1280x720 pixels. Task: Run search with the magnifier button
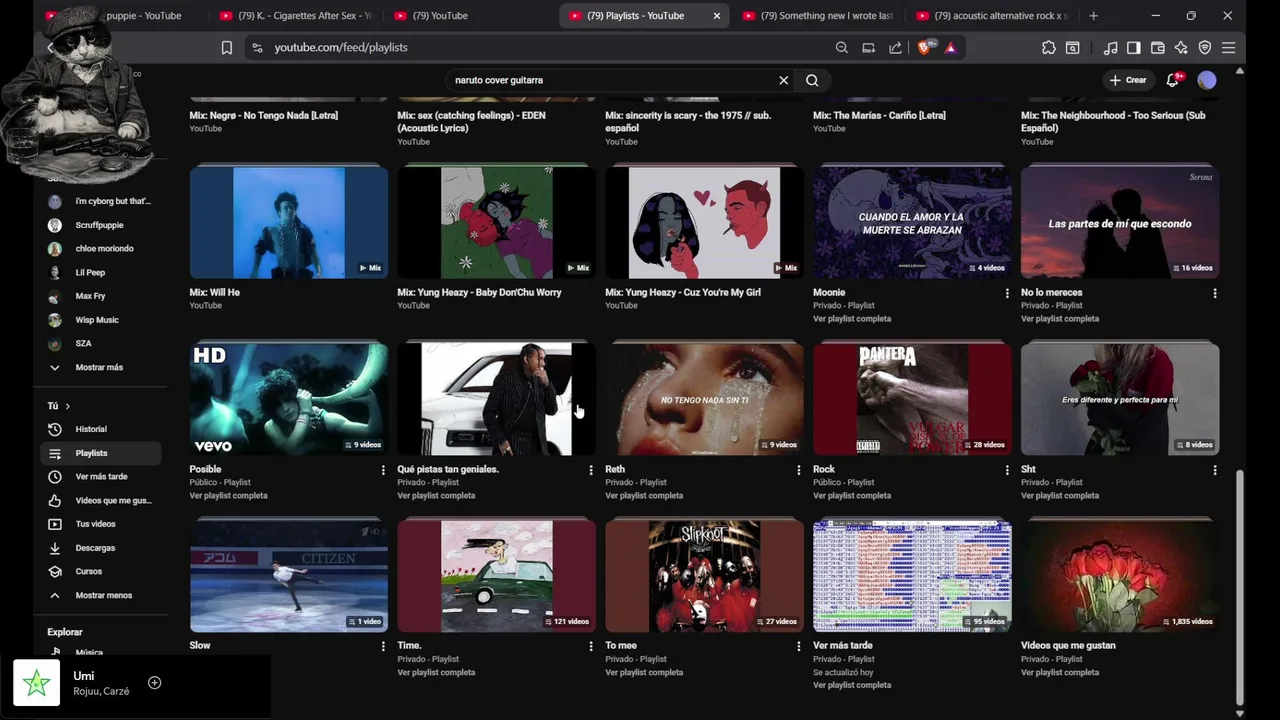click(812, 80)
